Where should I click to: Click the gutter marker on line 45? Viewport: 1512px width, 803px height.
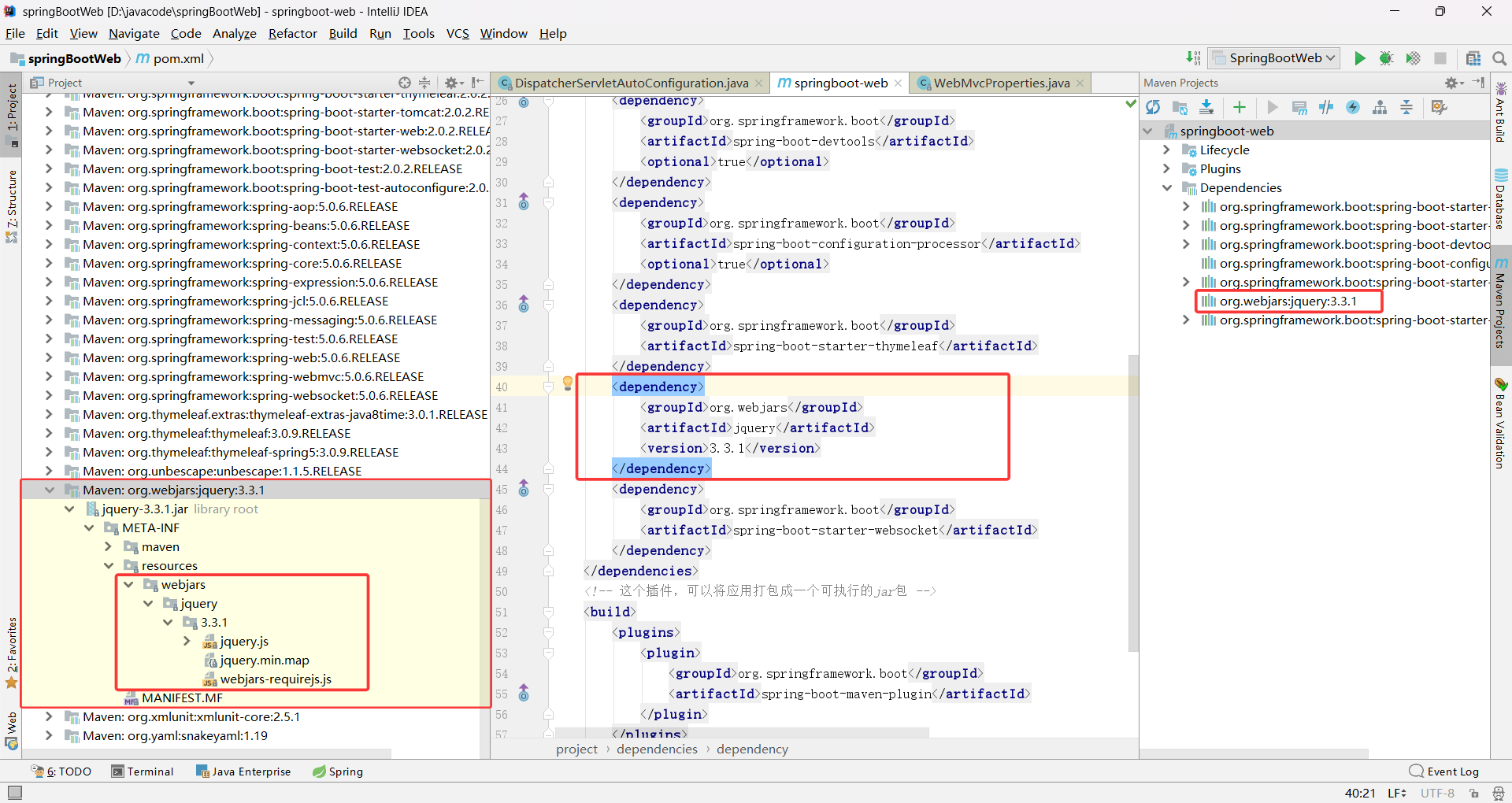pos(524,489)
